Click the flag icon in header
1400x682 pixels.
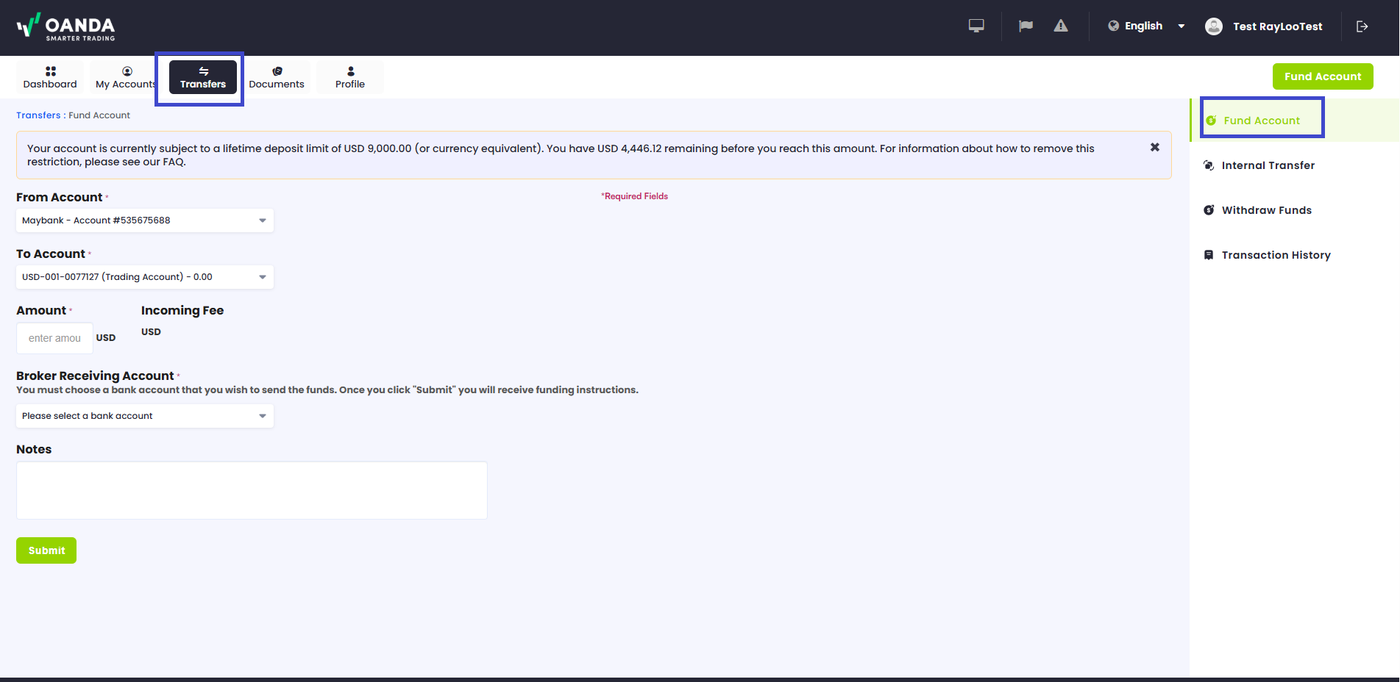point(1025,26)
